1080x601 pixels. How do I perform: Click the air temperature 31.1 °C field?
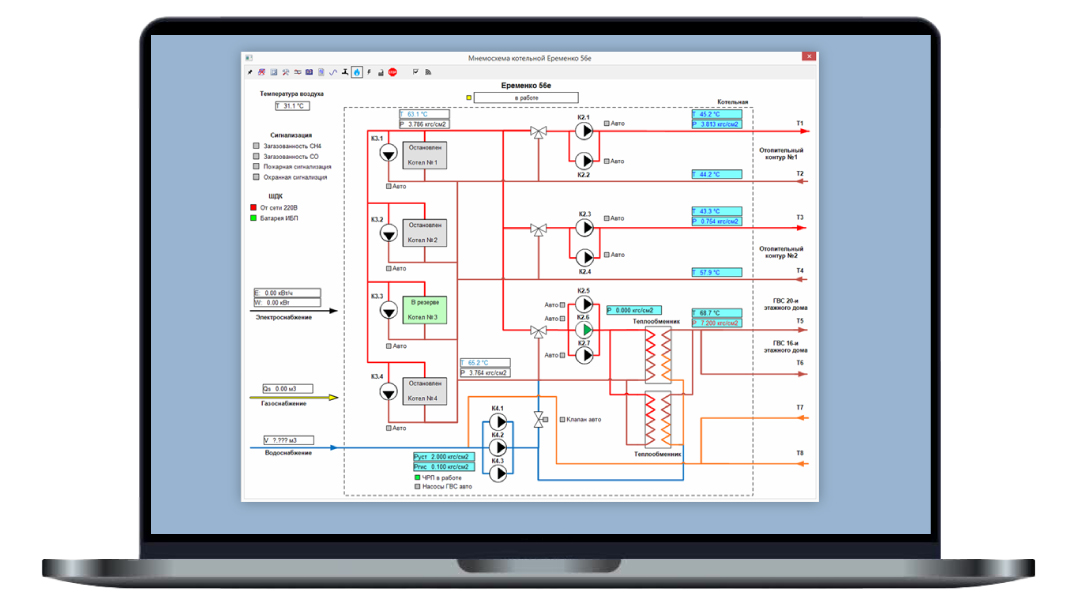292,105
